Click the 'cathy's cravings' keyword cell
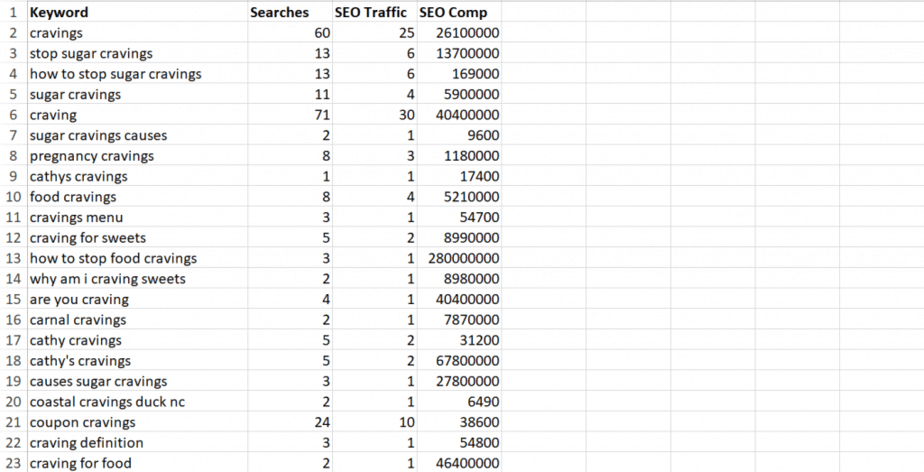Viewport: 924px width, 472px height. point(80,361)
